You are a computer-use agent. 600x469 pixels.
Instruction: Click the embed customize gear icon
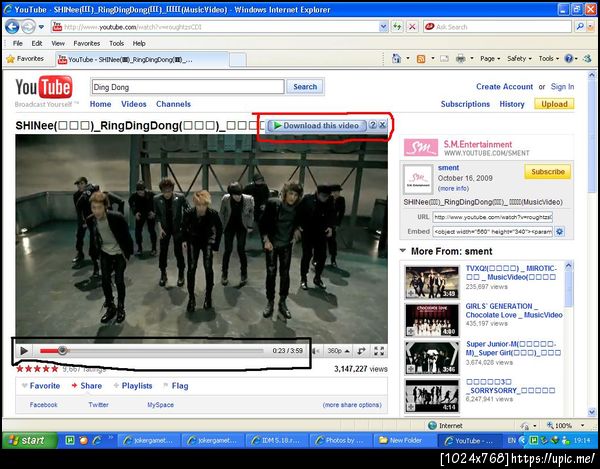click(x=559, y=231)
